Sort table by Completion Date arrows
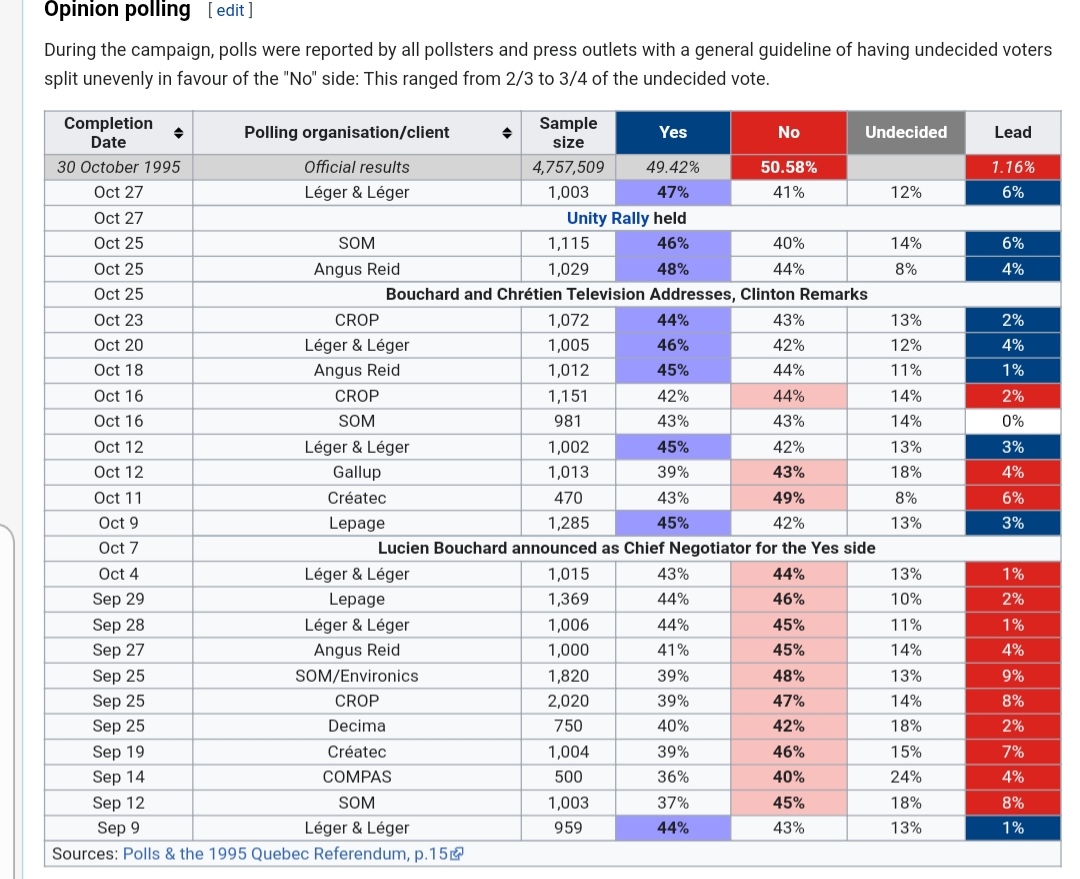 178,132
